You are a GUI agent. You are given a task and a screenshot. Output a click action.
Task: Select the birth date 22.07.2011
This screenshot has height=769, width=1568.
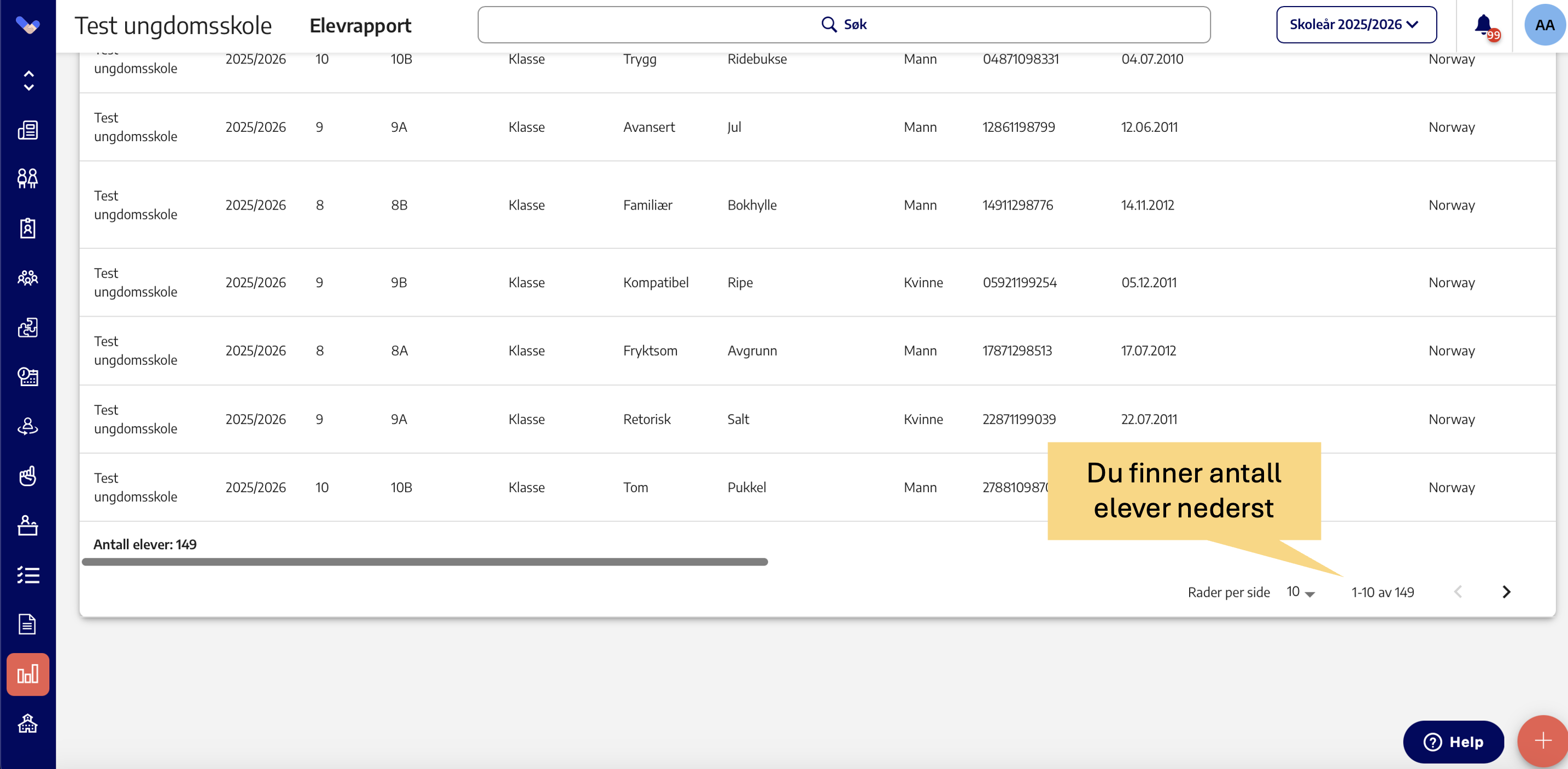(1149, 420)
